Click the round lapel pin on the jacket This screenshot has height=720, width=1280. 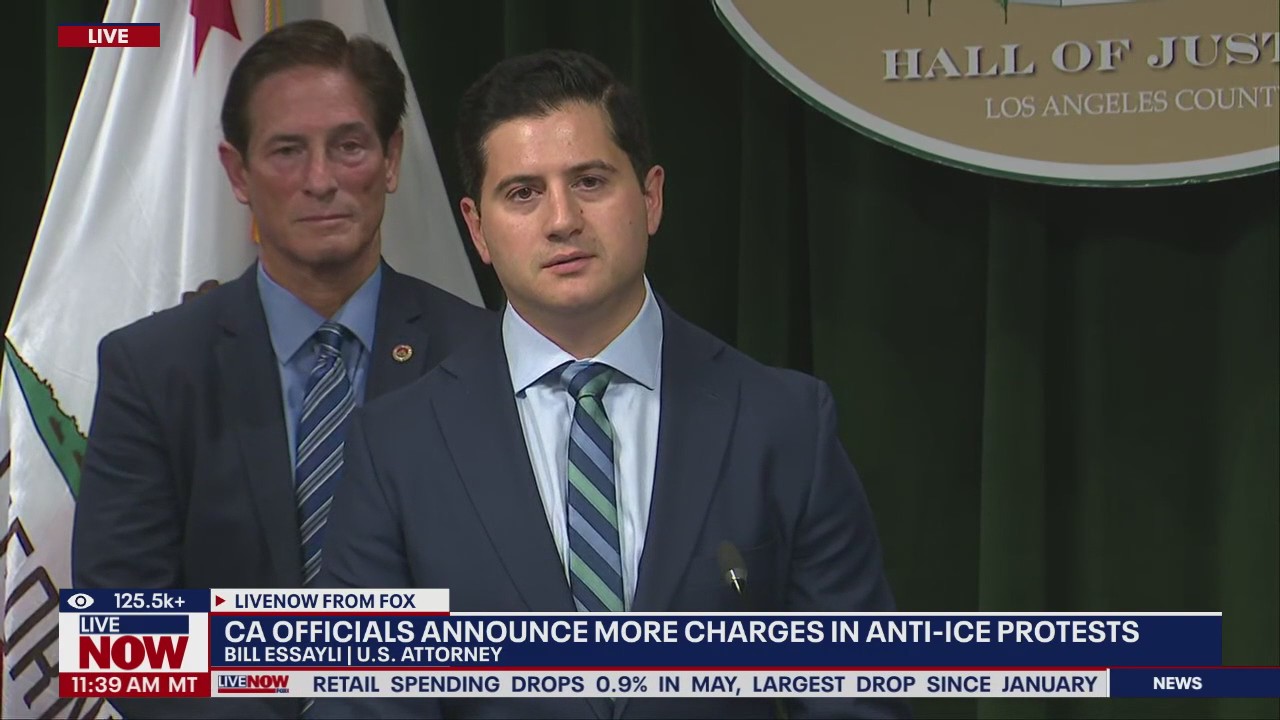click(402, 352)
